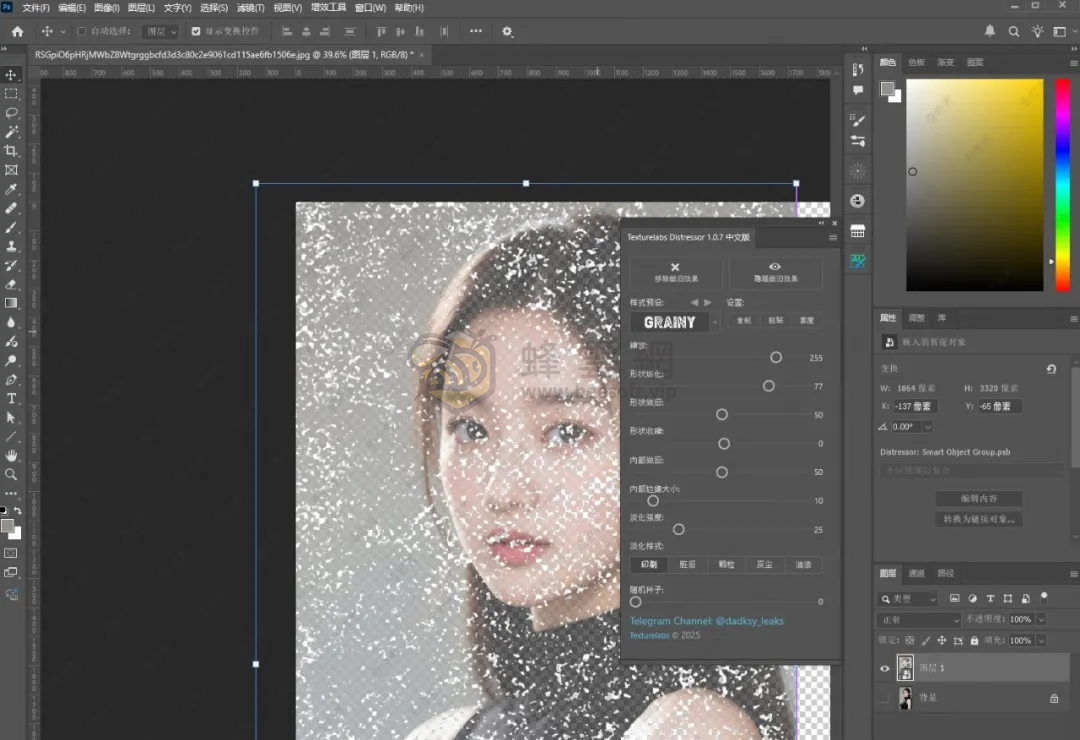
Task: Select the Move tool in the toolbox
Action: point(11,74)
